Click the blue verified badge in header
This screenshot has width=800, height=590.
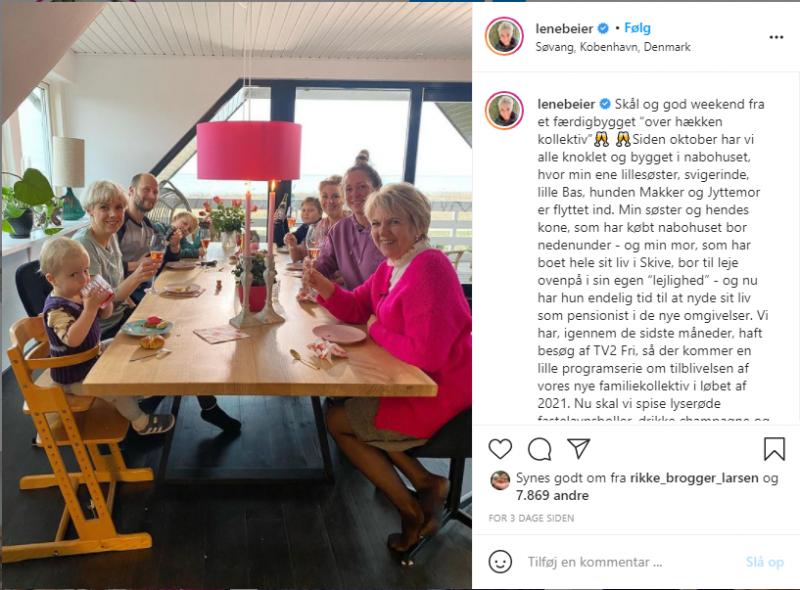point(603,29)
